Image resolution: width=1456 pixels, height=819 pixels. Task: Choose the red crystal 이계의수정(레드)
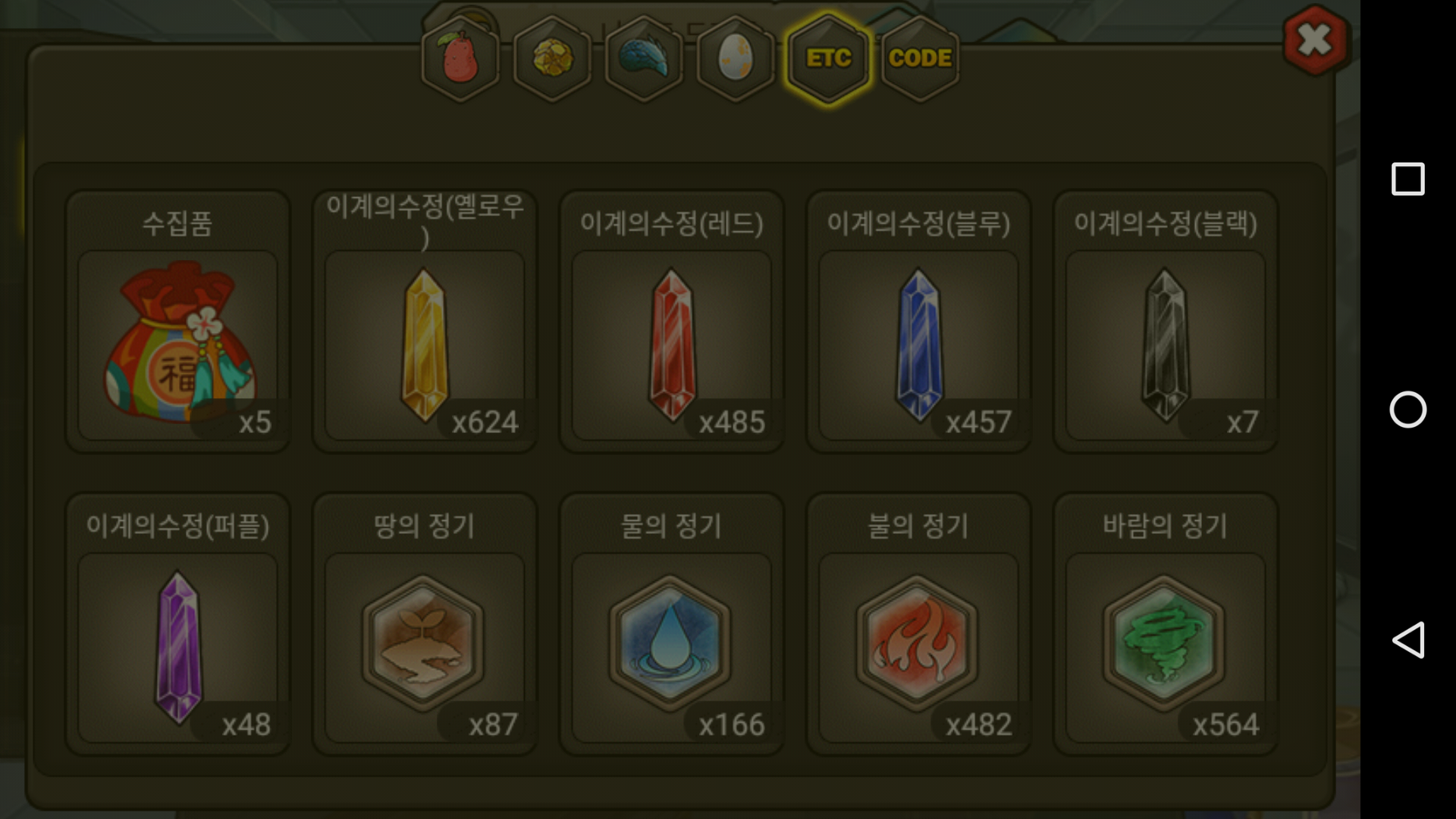pos(672,322)
